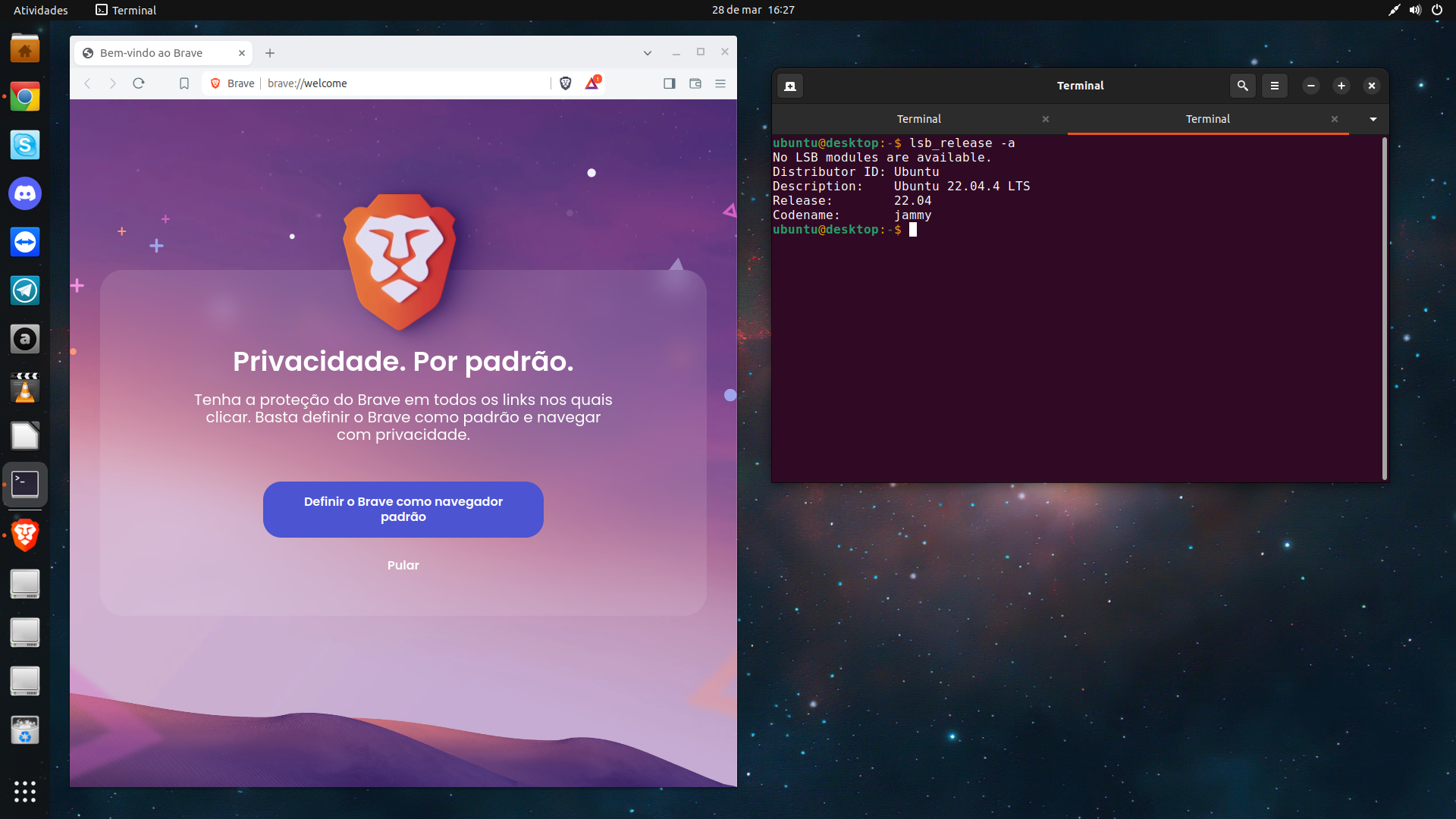This screenshot has width=1456, height=819.
Task: Click the Brave Shields lion icon
Action: coord(565,83)
